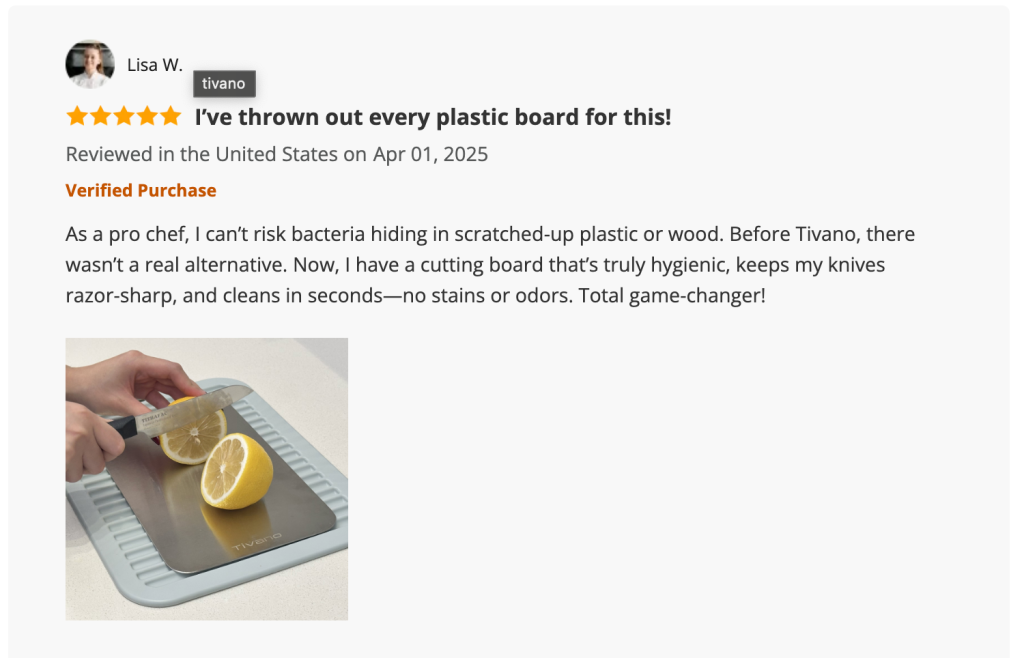1024x658 pixels.
Task: Open the review title about plastic boards
Action: pos(432,117)
